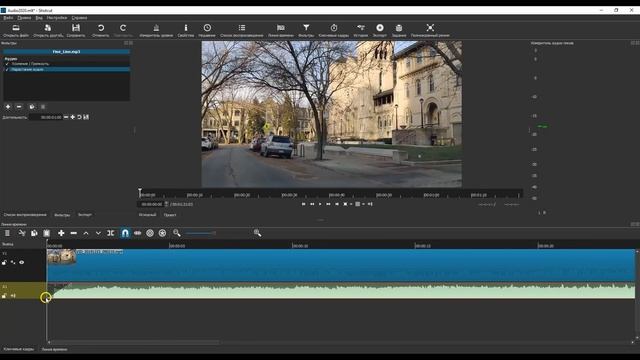Skip to the start of the clip
Screen dimensions: 640x360
click(303, 204)
